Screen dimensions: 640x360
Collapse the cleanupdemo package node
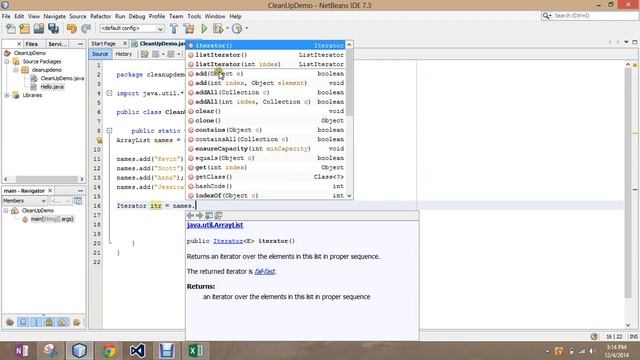(x=16, y=70)
